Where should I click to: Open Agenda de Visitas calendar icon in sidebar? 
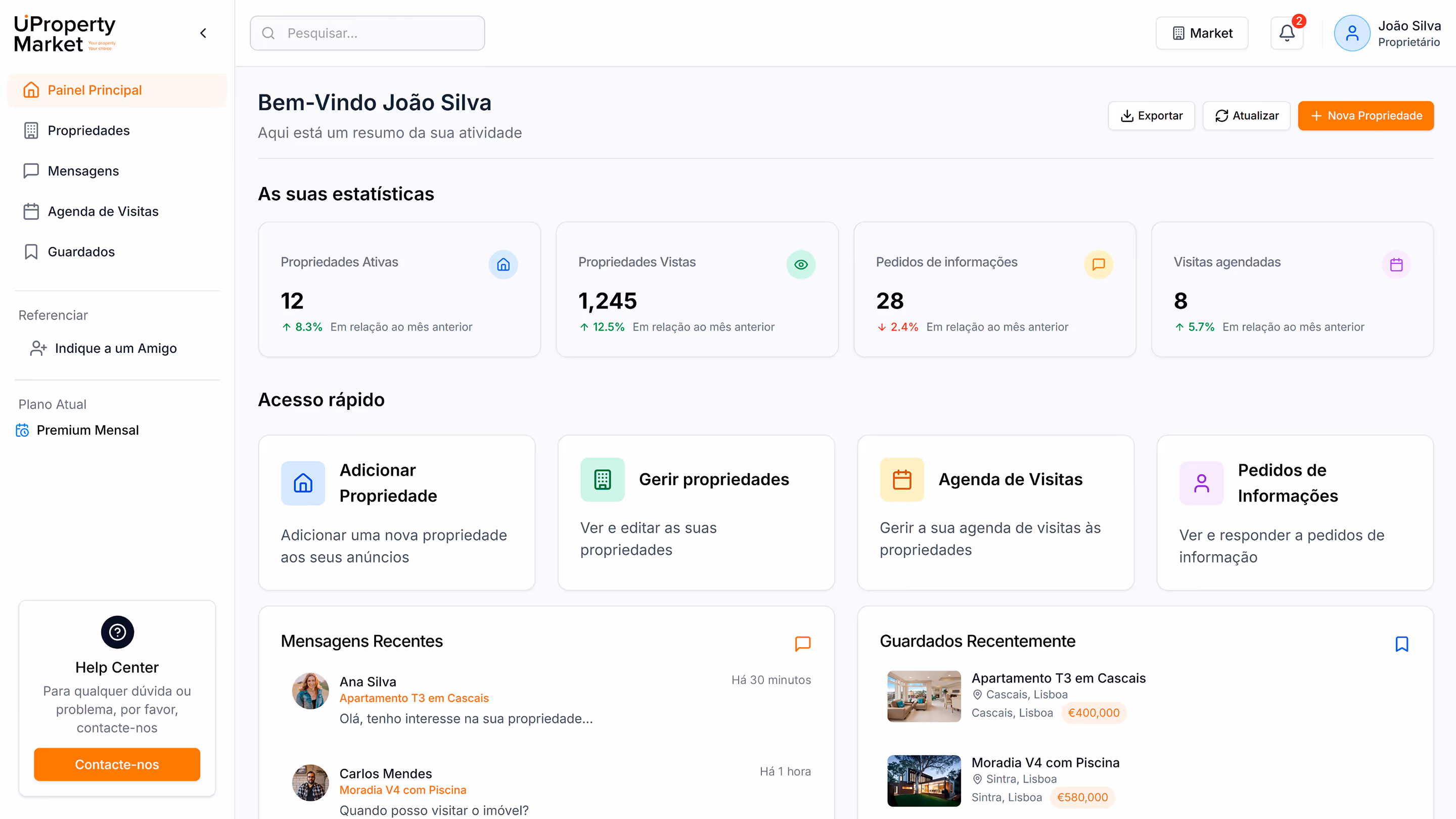(31, 211)
